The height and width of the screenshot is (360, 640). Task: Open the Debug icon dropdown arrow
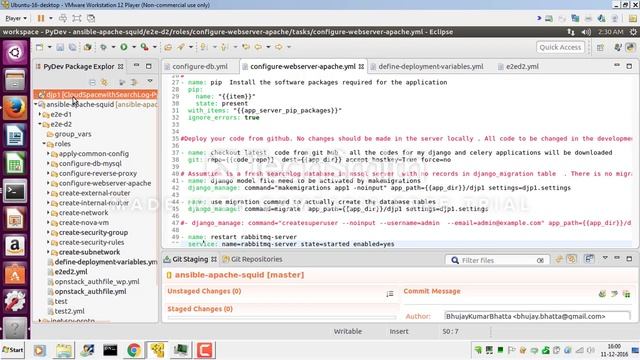(113, 47)
